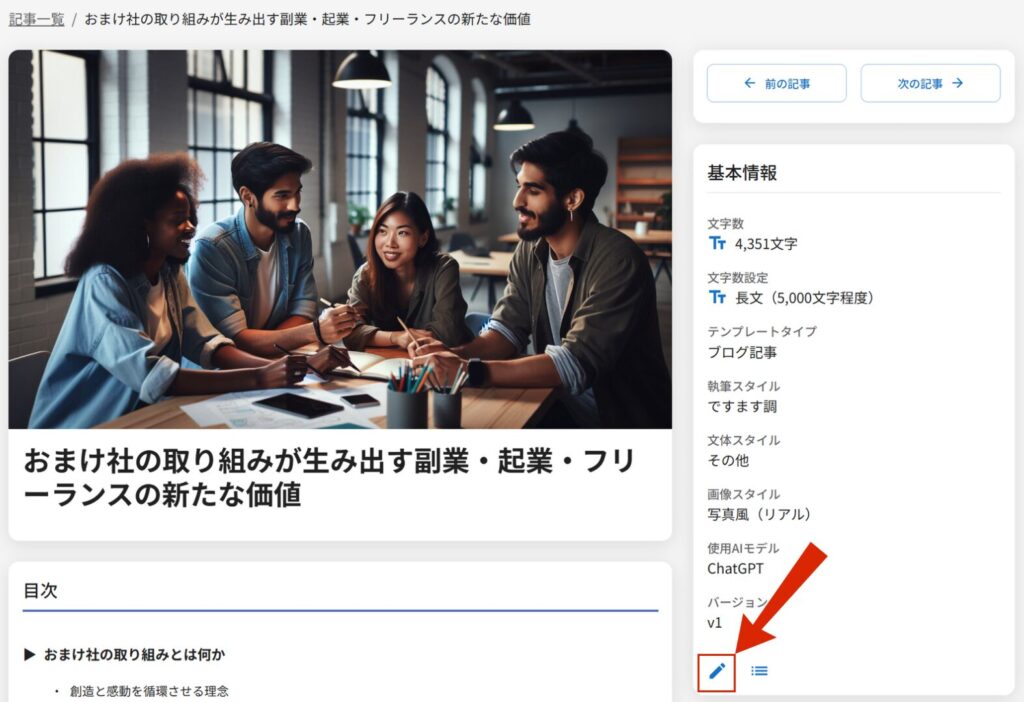Go to the previous article with 前の記事
The image size is (1024, 702).
click(776, 83)
